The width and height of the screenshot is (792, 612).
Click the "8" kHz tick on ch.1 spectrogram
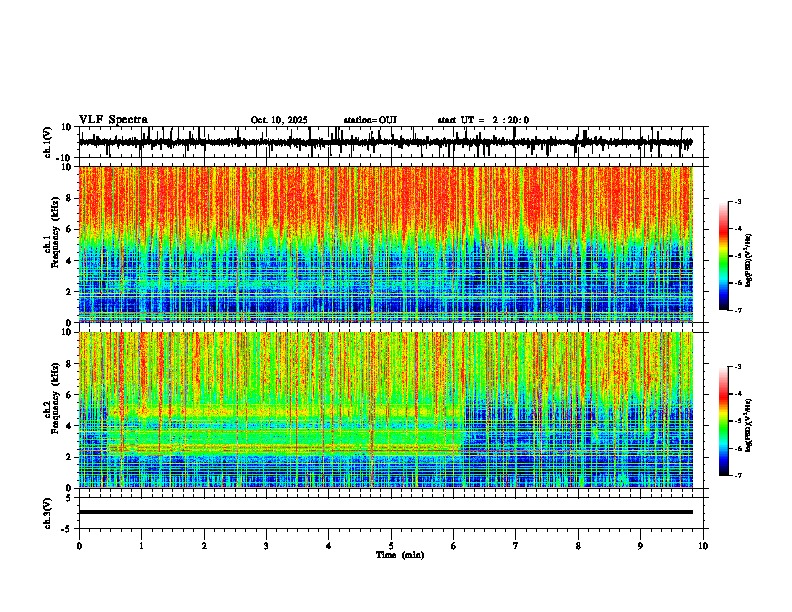(70, 198)
